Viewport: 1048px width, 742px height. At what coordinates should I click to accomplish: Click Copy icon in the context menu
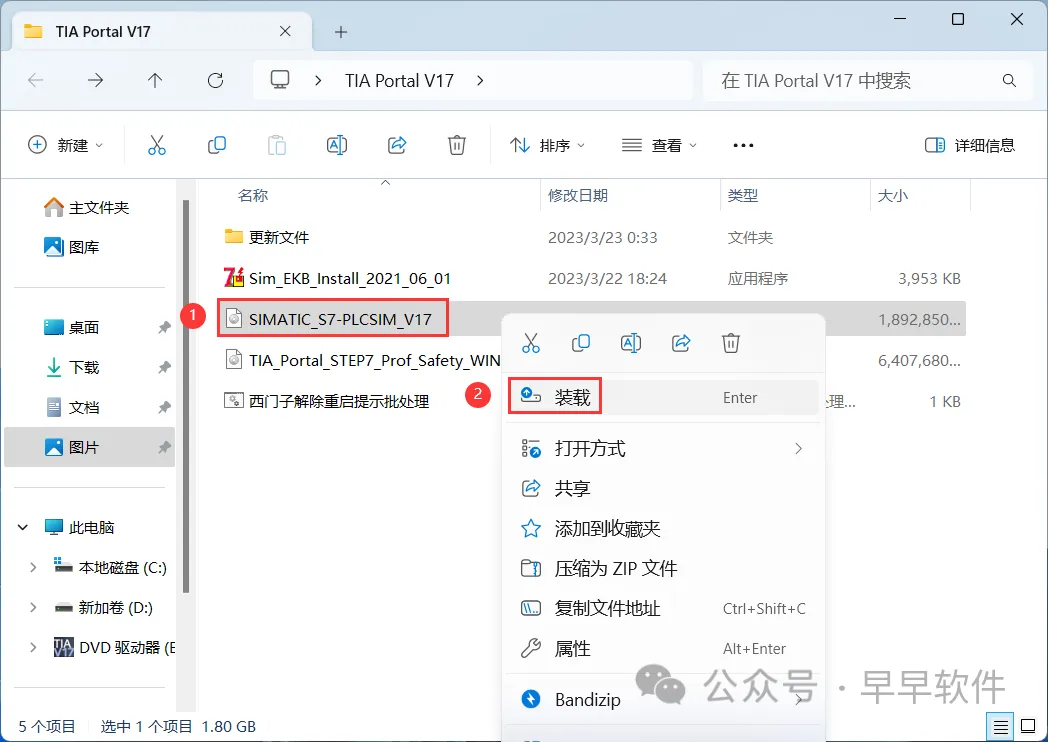click(x=581, y=344)
